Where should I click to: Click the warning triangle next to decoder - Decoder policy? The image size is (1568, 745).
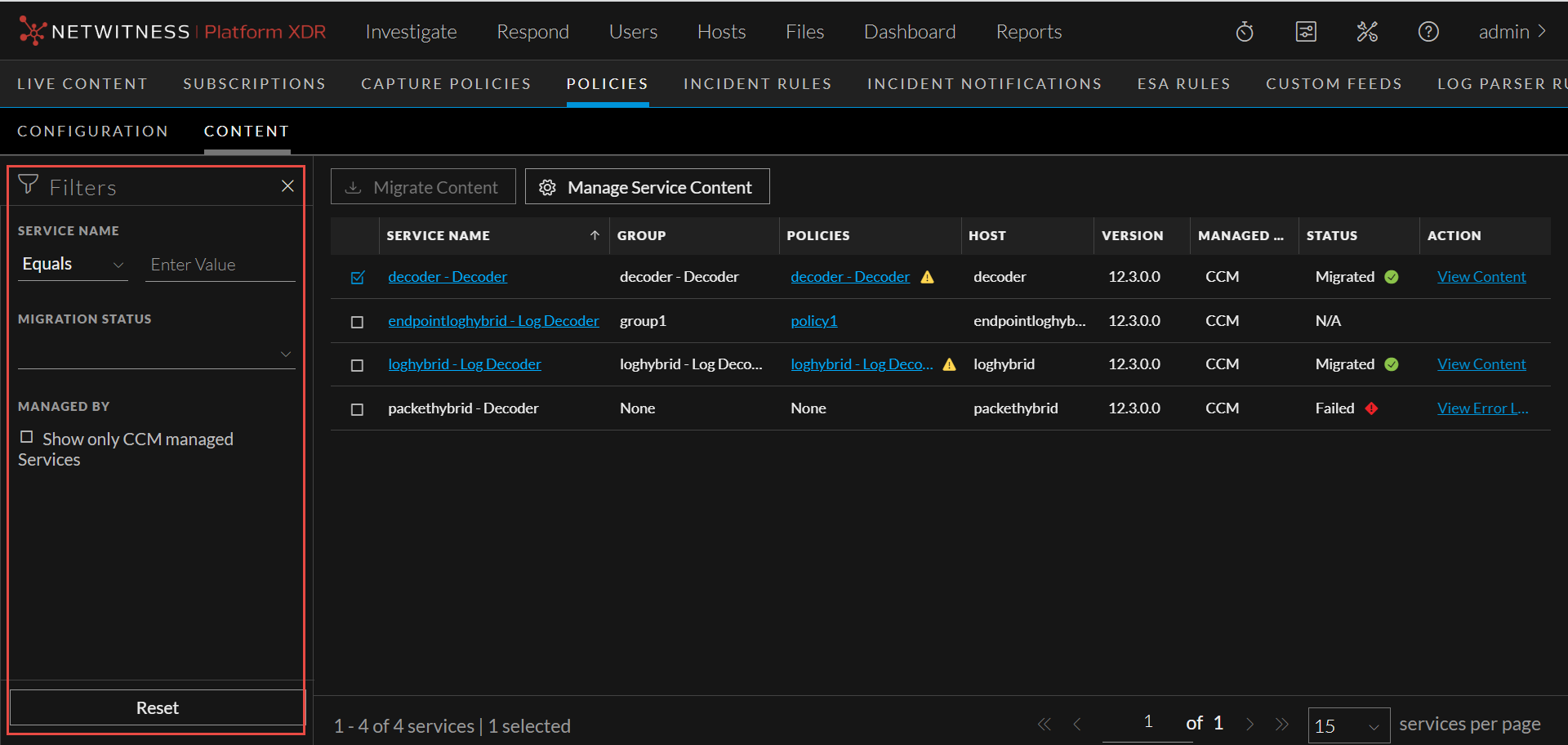point(928,277)
